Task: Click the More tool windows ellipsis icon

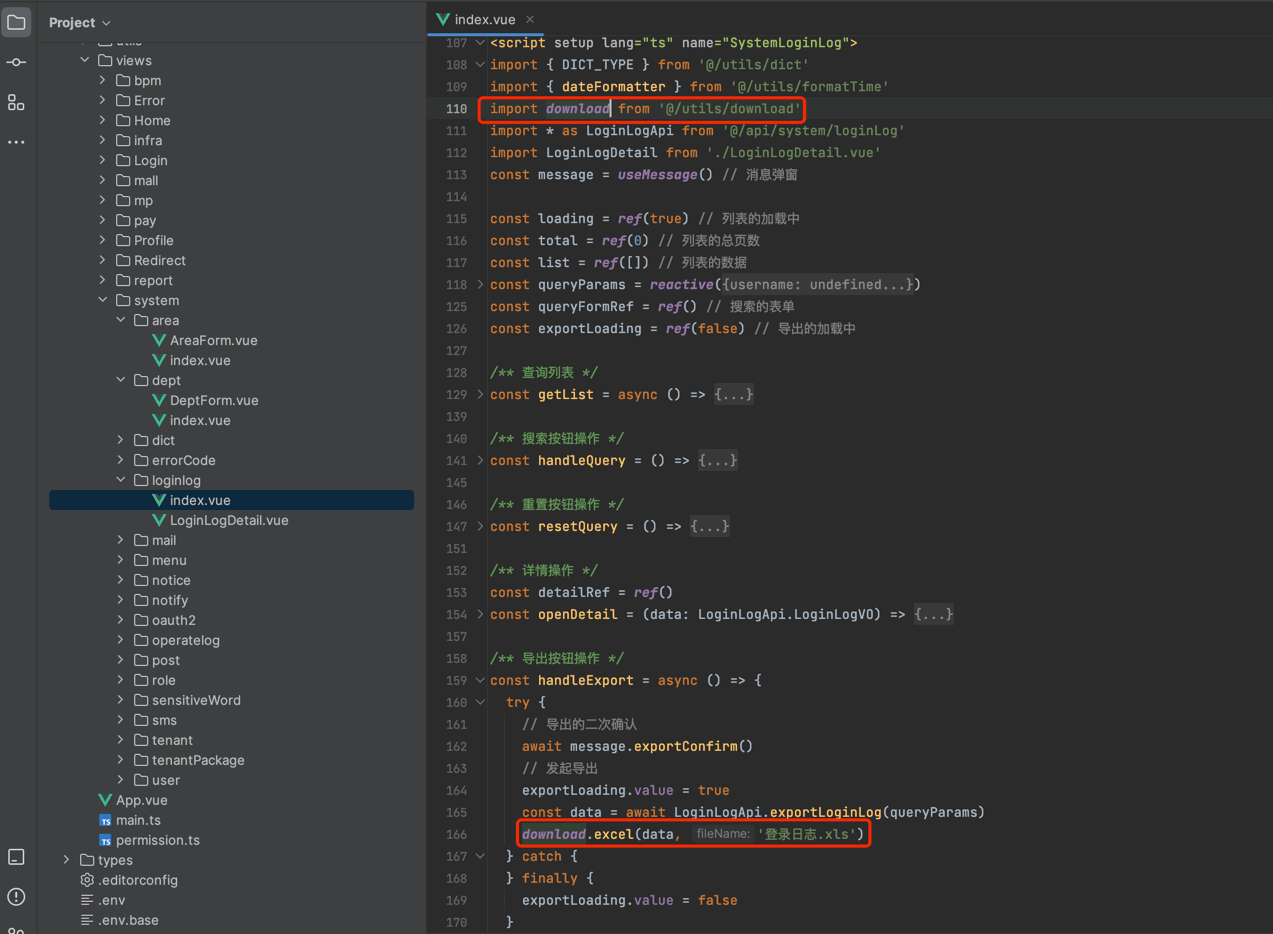Action: point(16,142)
